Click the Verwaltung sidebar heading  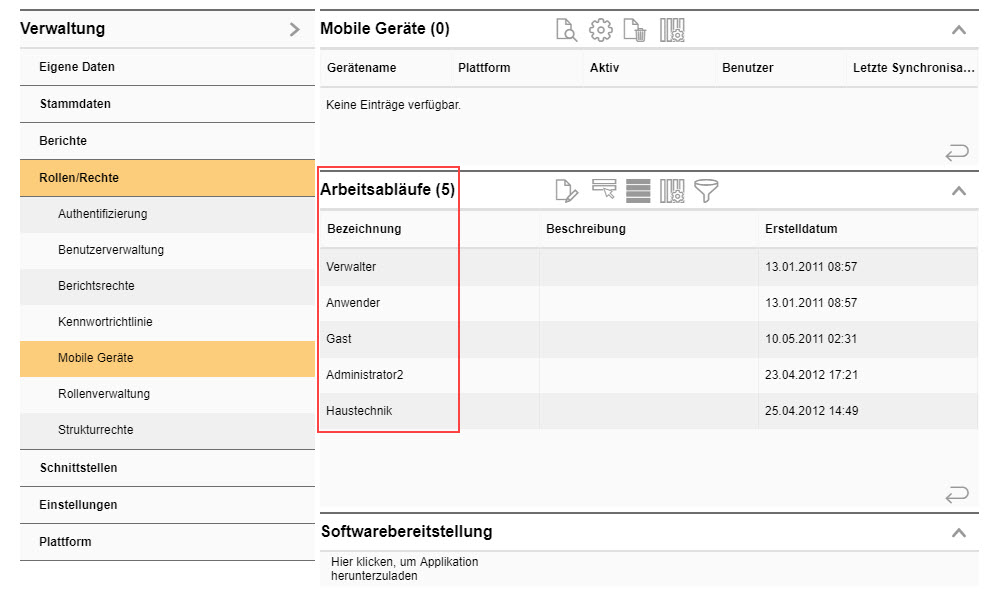point(62,29)
